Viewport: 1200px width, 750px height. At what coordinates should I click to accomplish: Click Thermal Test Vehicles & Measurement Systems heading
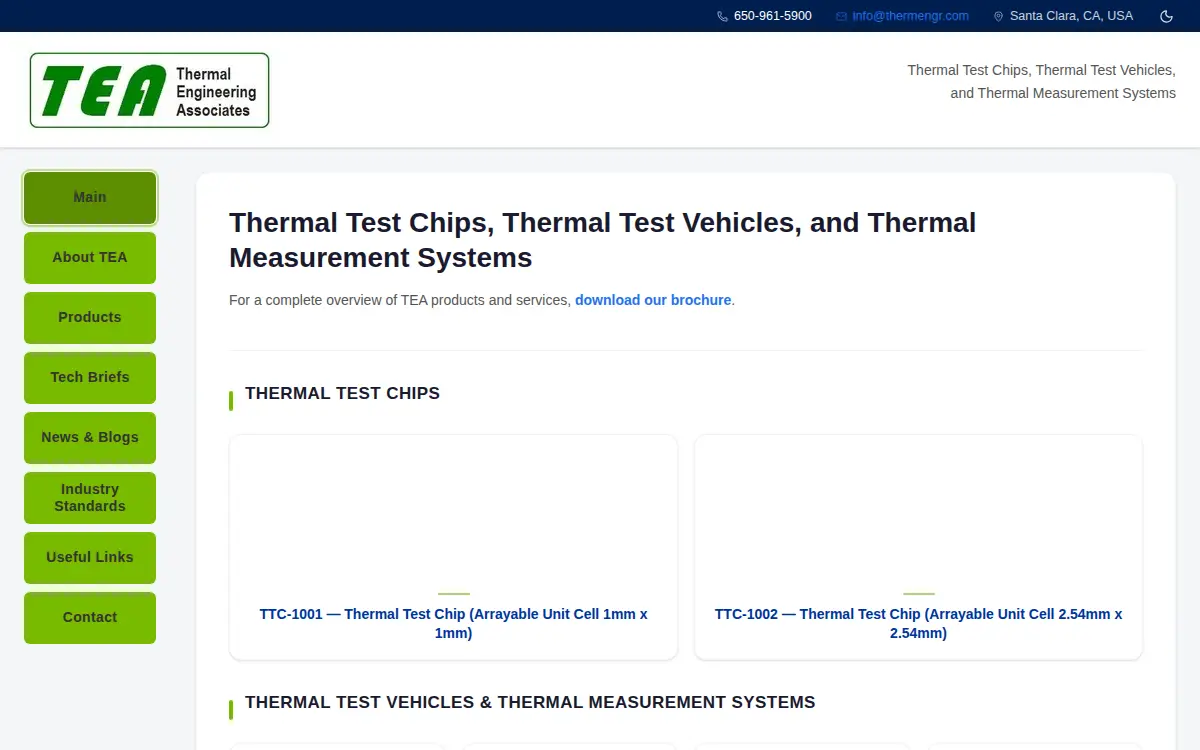(530, 703)
